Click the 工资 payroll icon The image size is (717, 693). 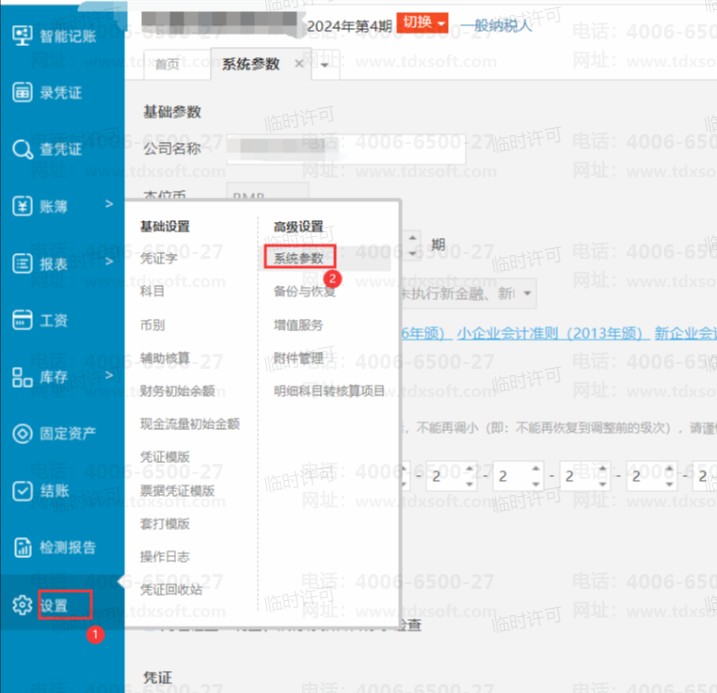tap(22, 320)
